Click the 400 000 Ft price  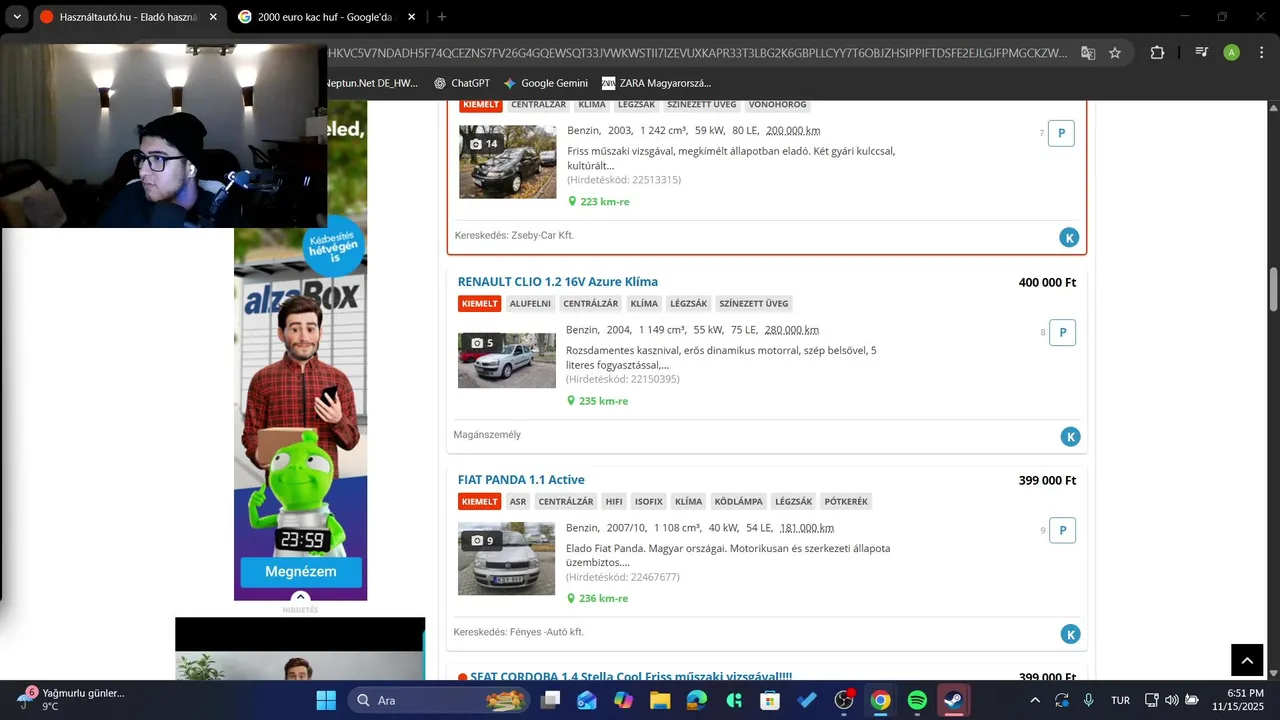(x=1047, y=283)
